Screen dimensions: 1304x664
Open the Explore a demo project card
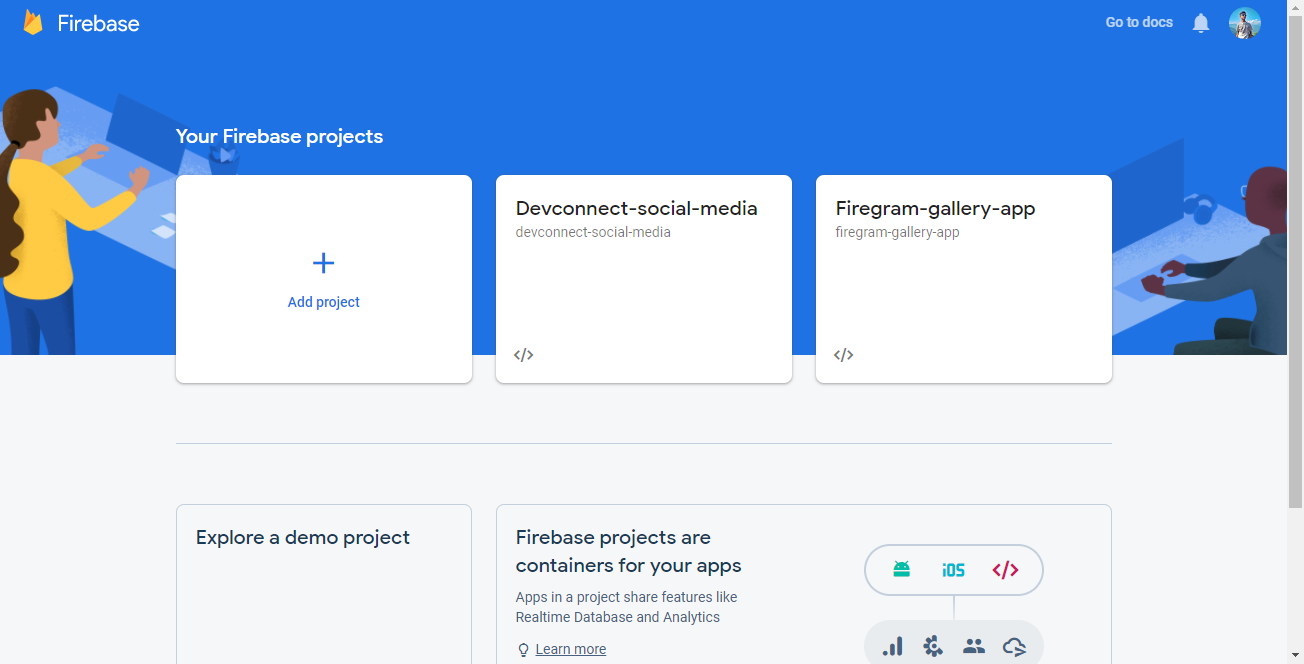[324, 584]
